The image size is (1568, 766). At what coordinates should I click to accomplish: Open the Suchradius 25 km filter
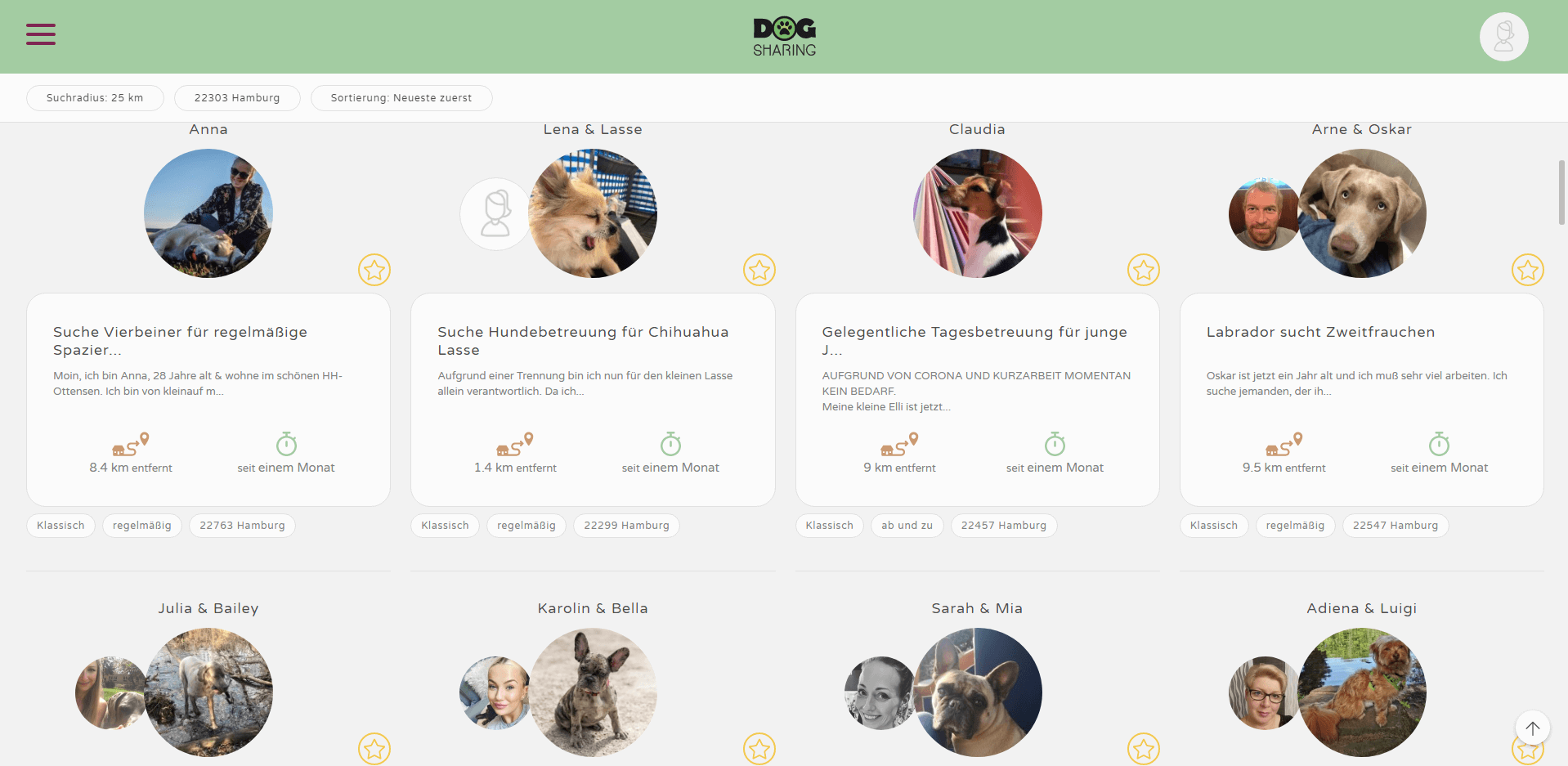[x=95, y=98]
